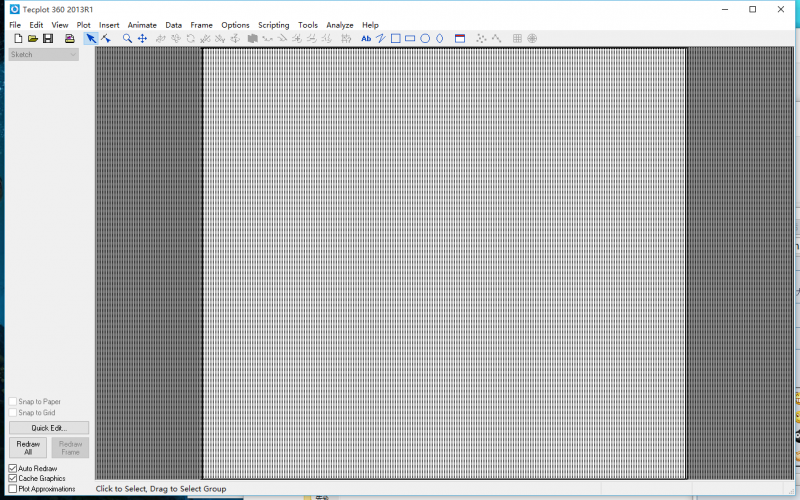
Task: Open the Insert menu
Action: coord(109,25)
